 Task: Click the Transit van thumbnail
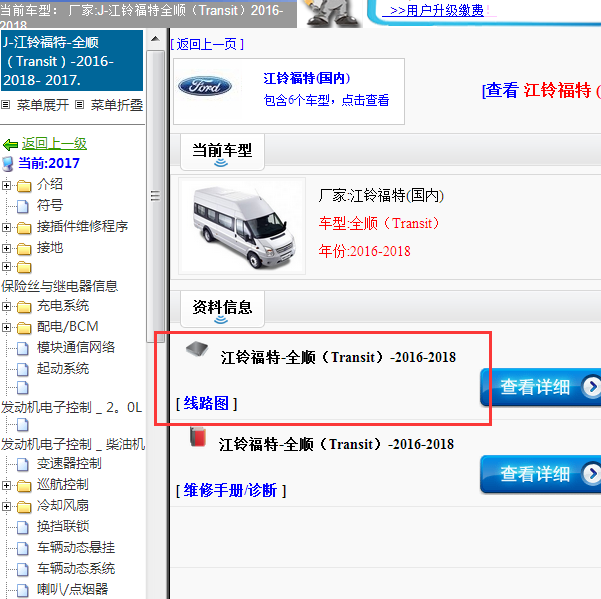pos(242,226)
